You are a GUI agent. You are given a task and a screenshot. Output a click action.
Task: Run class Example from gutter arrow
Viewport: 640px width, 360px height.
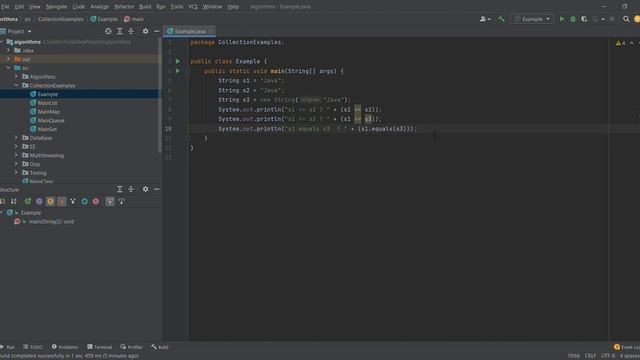point(178,61)
